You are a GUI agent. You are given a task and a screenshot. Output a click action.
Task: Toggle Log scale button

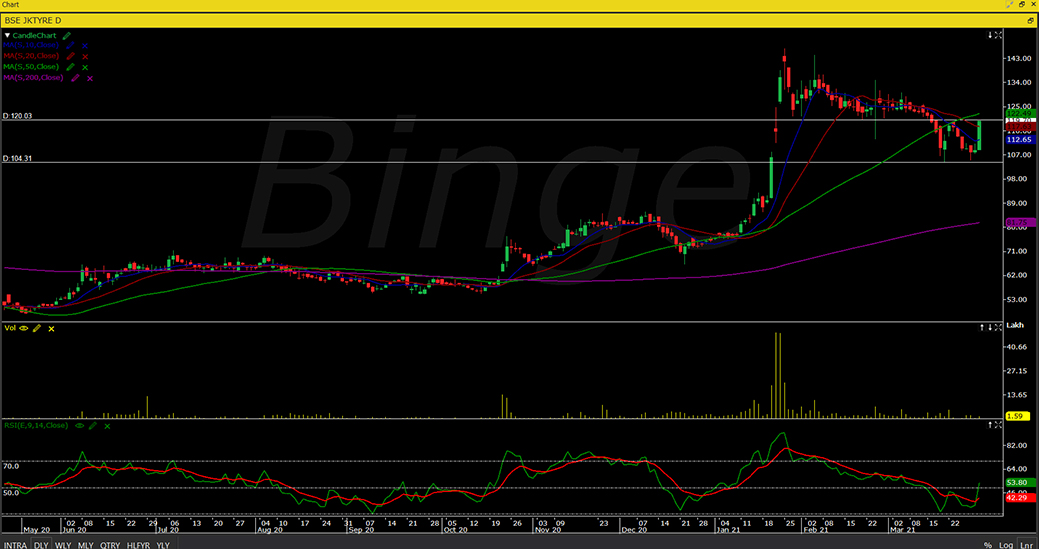[x=1007, y=544]
